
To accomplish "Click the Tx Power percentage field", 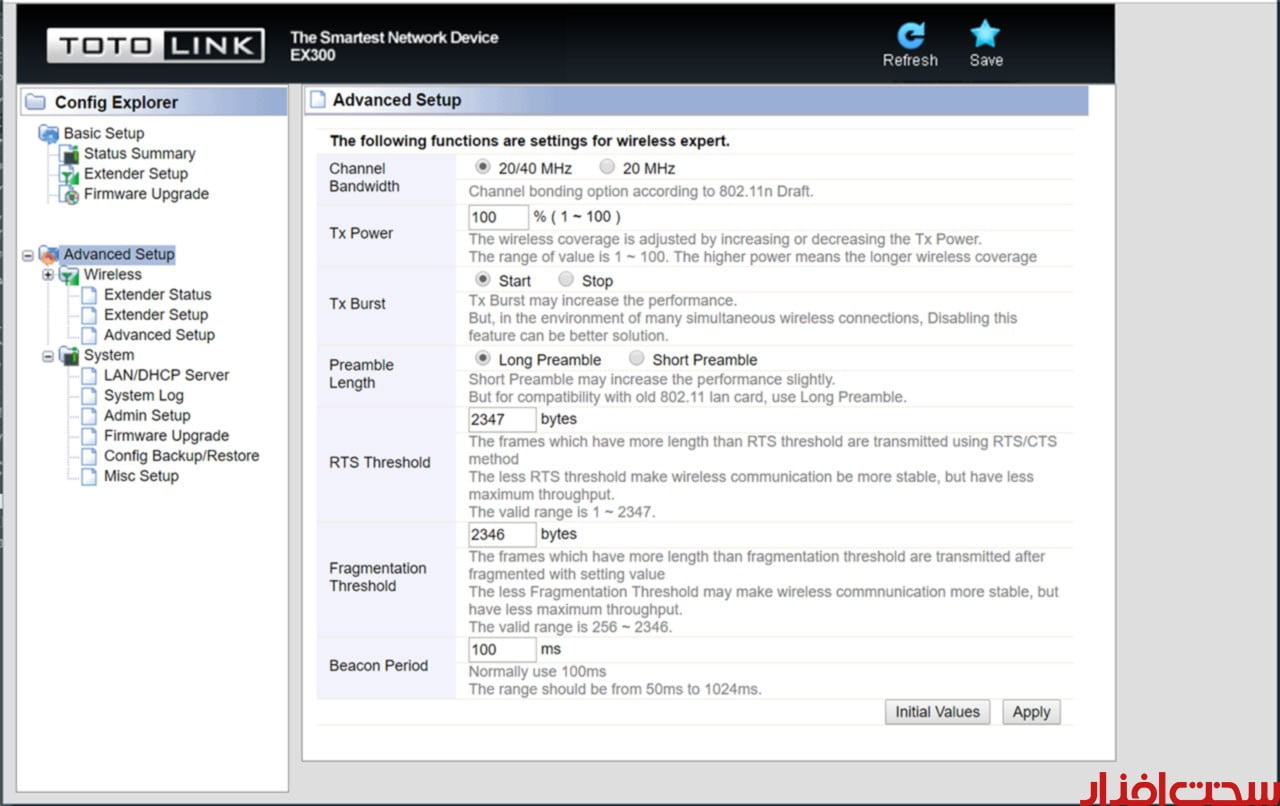I will (x=498, y=217).
